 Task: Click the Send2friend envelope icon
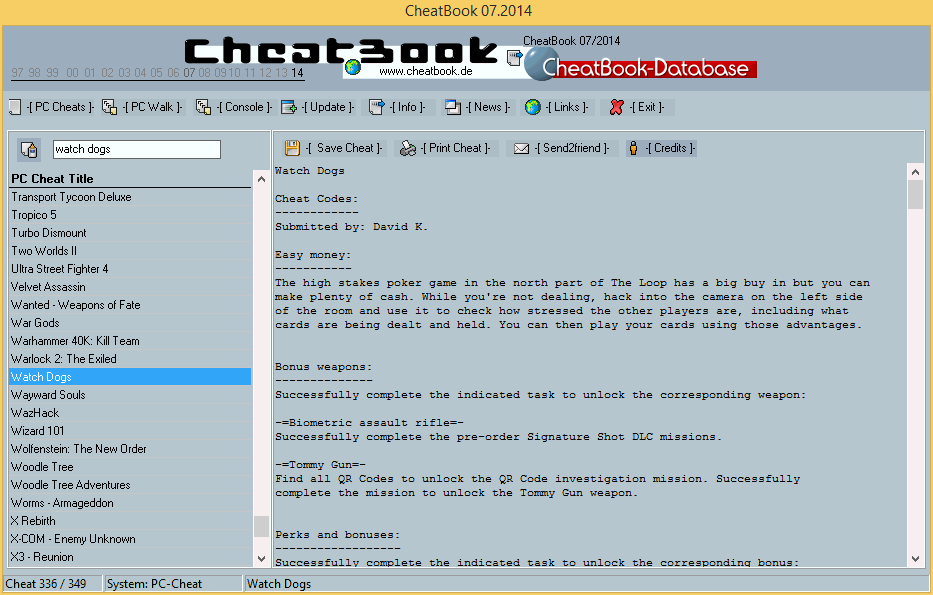click(x=521, y=148)
